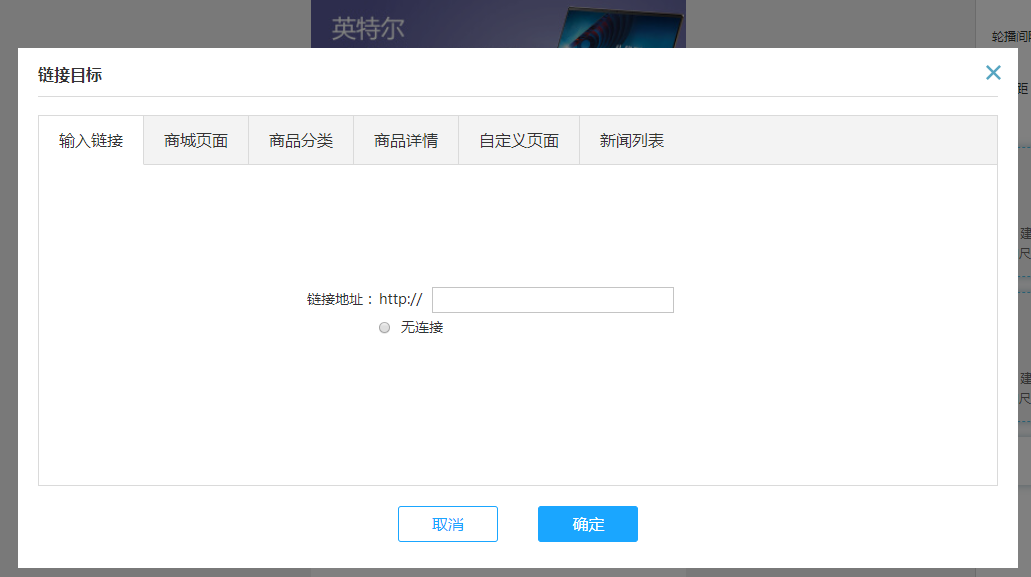Click the laptop image in the banner
This screenshot has height=577, width=1031.
620,26
